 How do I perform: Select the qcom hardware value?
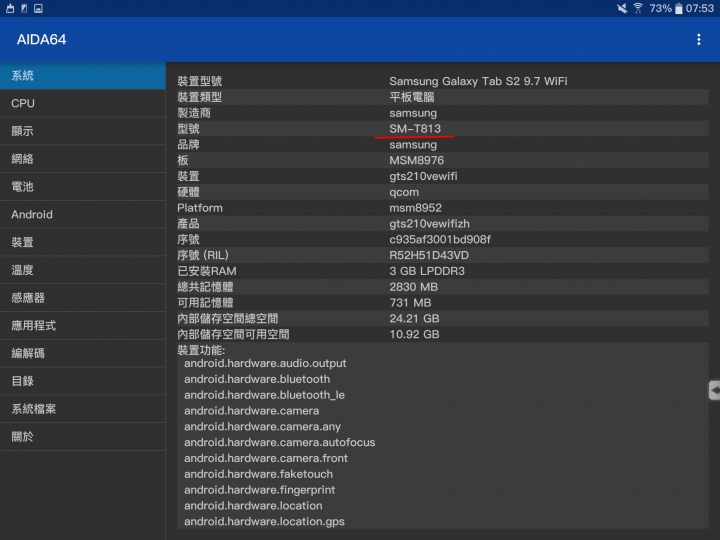pos(404,192)
